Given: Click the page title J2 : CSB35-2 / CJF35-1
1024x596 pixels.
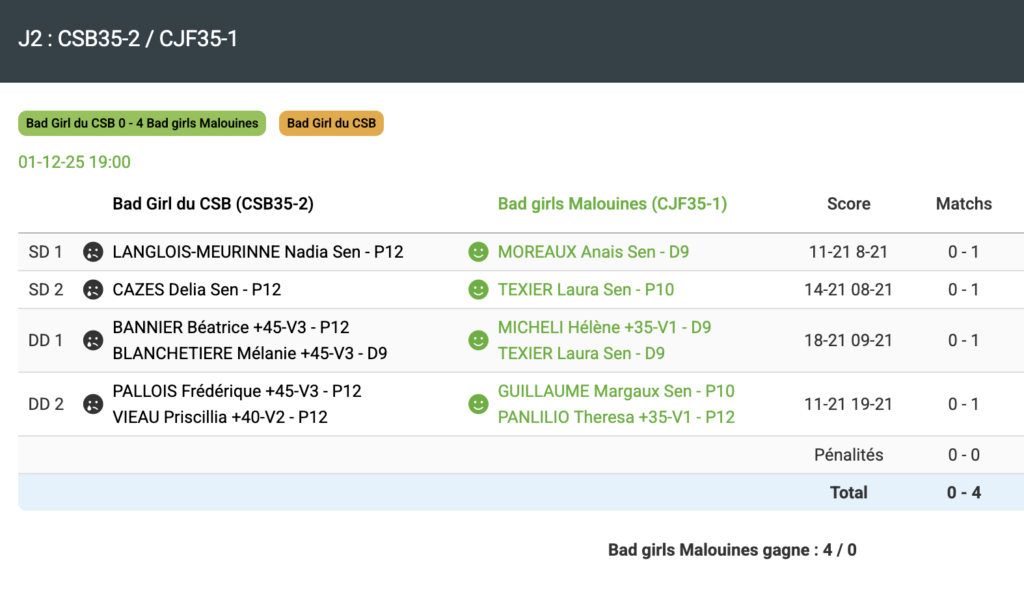Looking at the screenshot, I should coord(128,39).
